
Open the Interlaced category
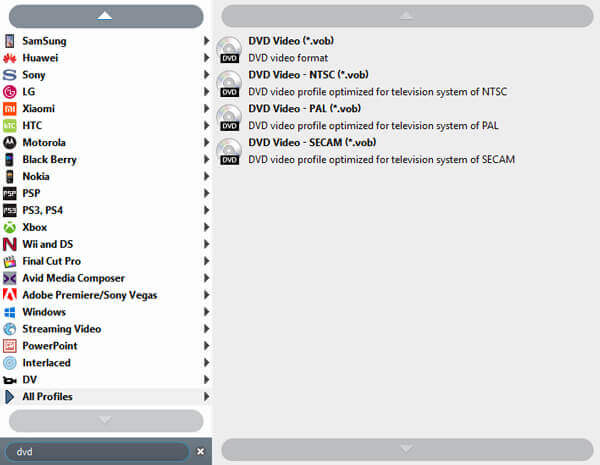tap(106, 363)
